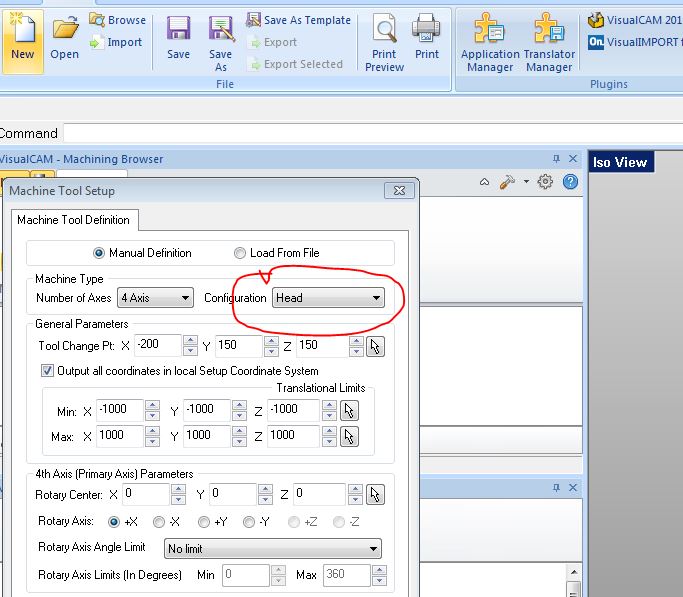Screen dimensions: 683x597
Task: Toggle Output all coordinates in local Setup checkbox
Action: point(47,371)
